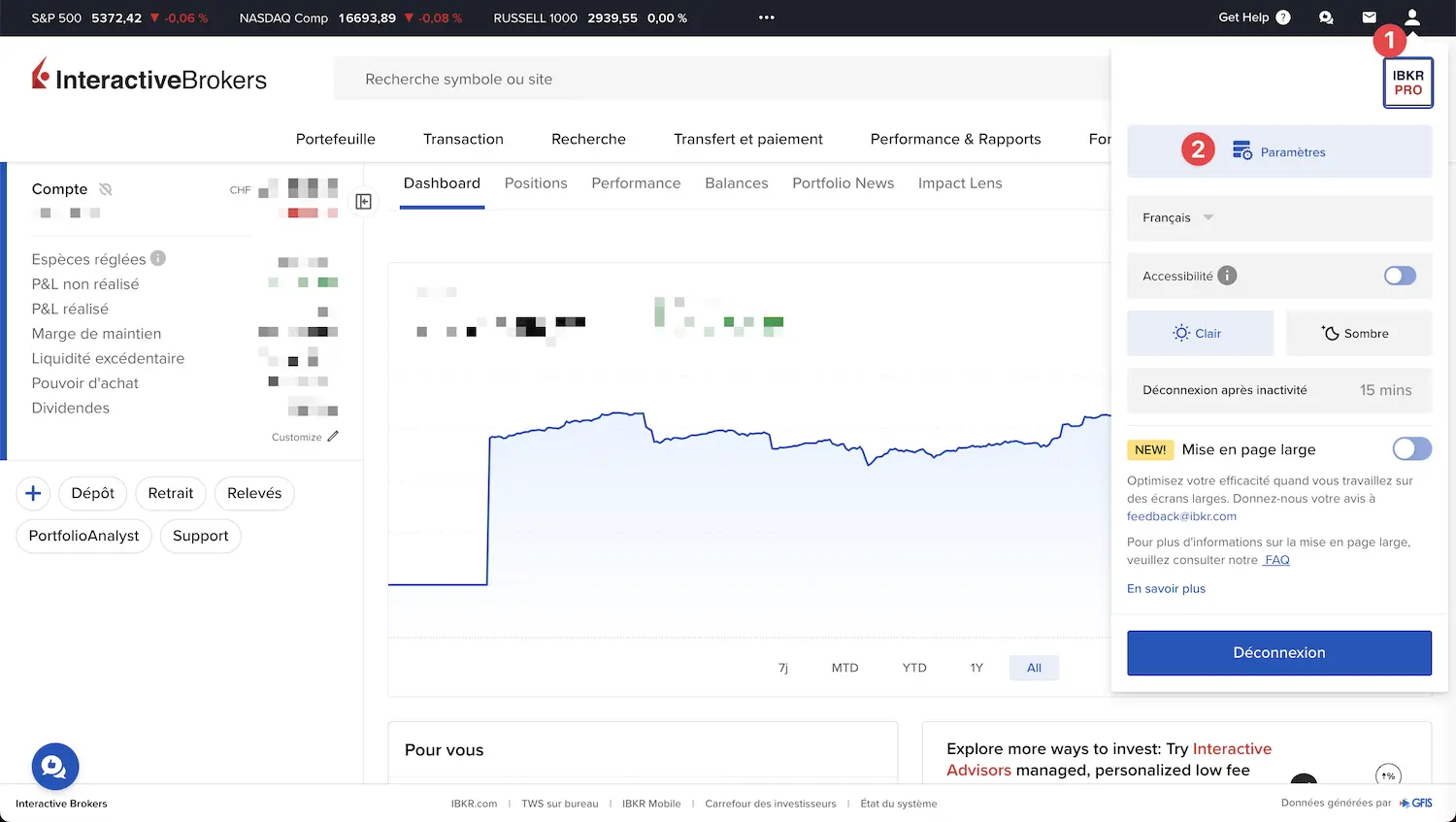Image resolution: width=1456 pixels, height=822 pixels.
Task: Click the RUSSELL 1000 ticker quote
Action: 590,17
